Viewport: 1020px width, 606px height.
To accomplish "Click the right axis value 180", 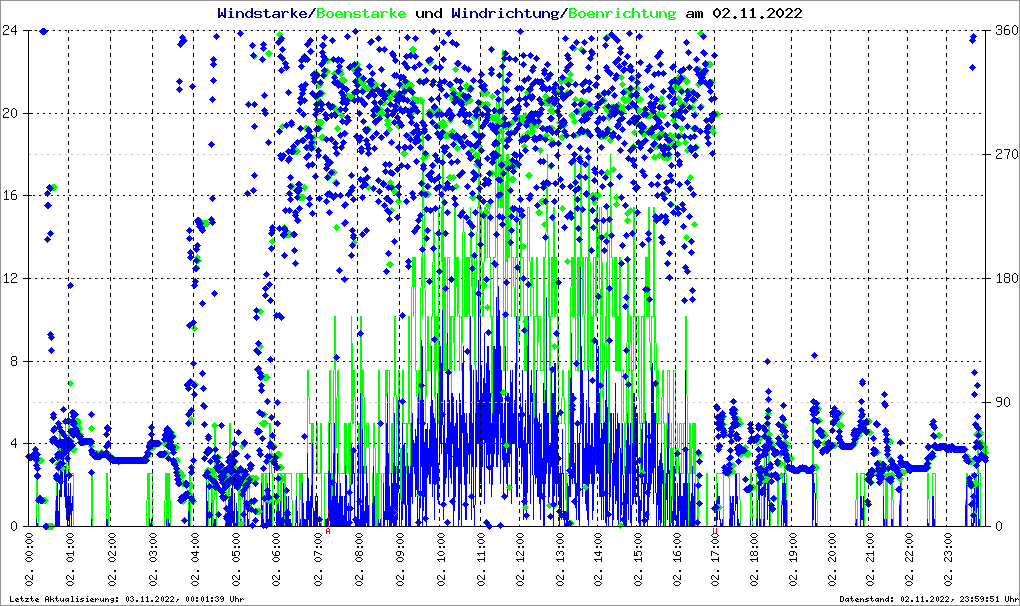I will click(1007, 278).
